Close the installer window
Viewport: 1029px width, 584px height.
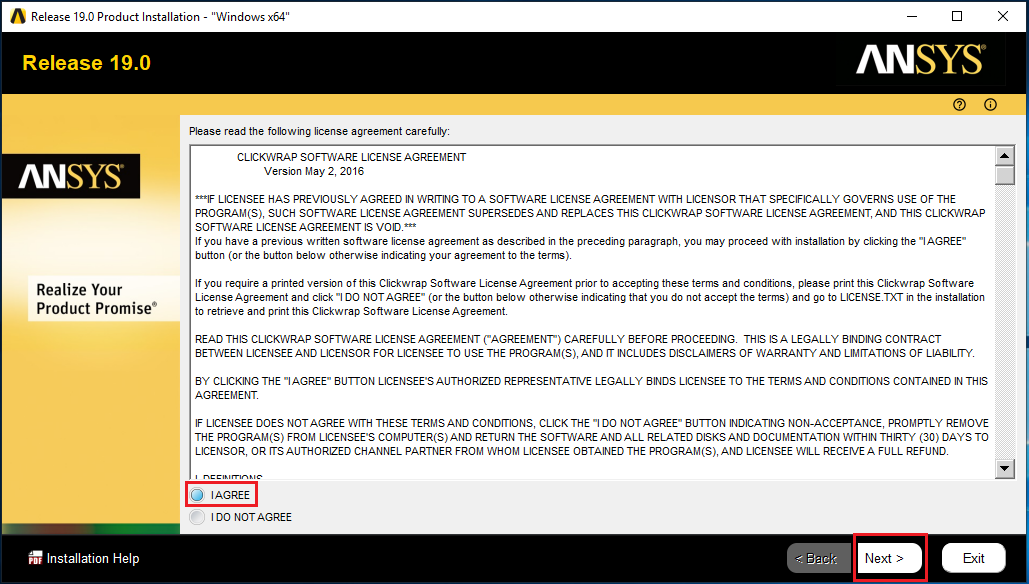[x=1003, y=16]
